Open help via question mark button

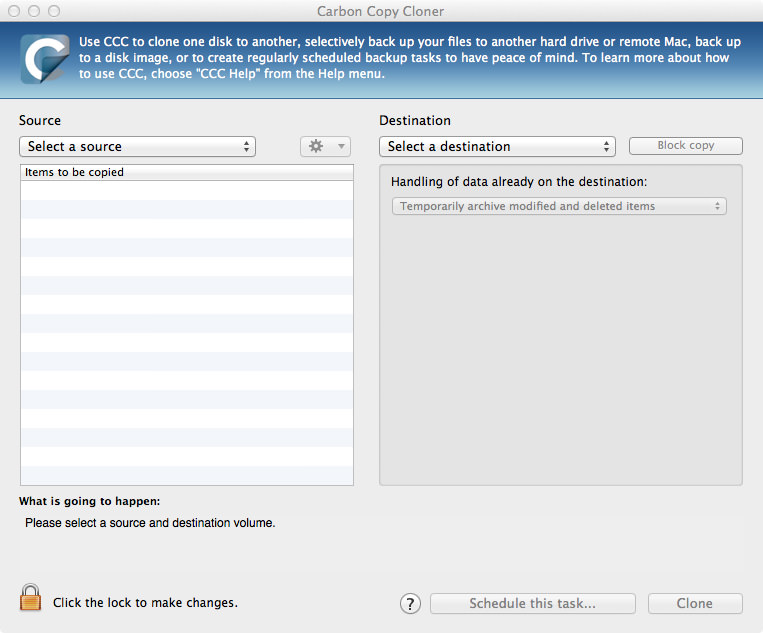410,604
